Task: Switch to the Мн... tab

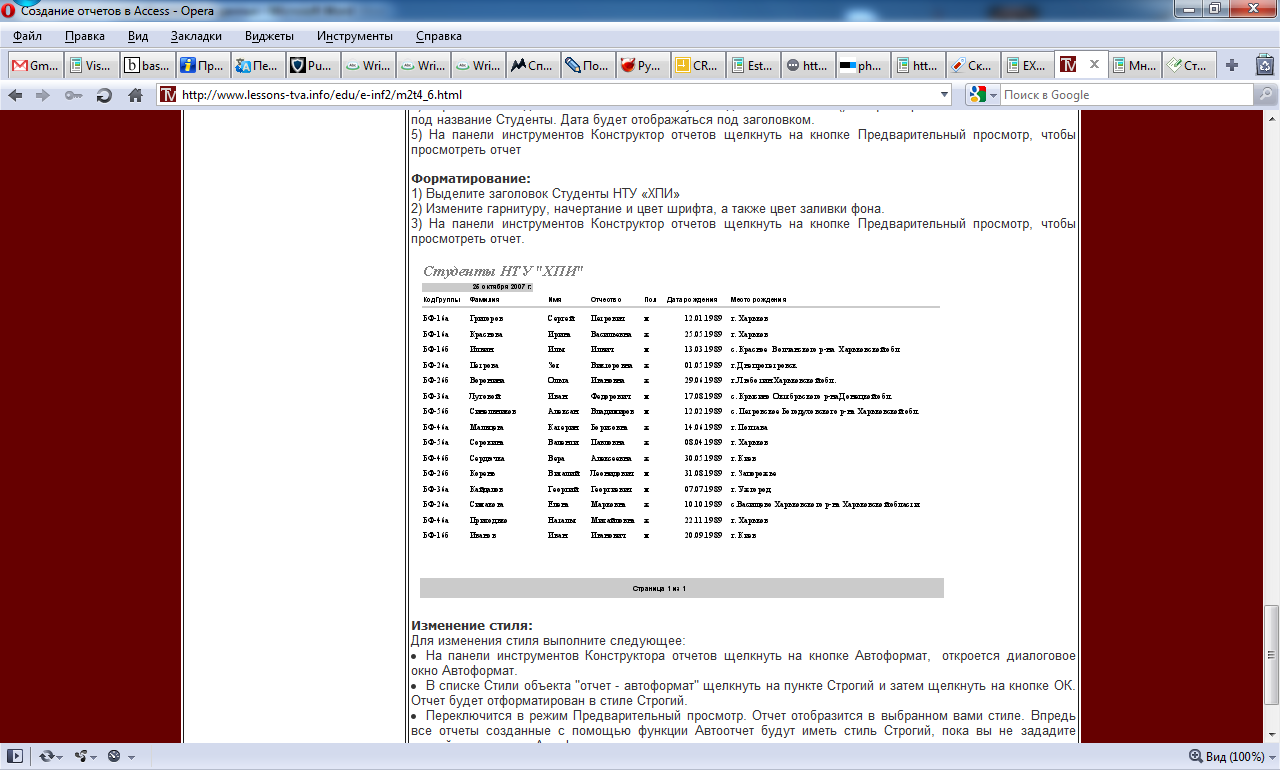Action: coord(1136,66)
